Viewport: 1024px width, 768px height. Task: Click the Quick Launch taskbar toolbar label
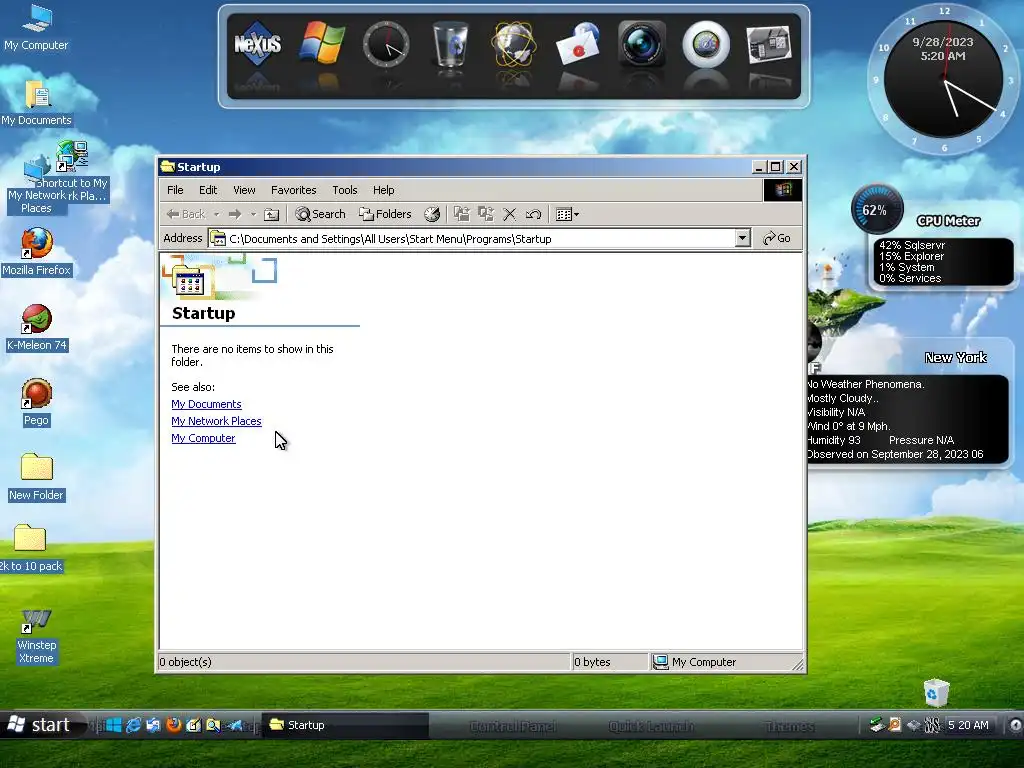pos(651,726)
